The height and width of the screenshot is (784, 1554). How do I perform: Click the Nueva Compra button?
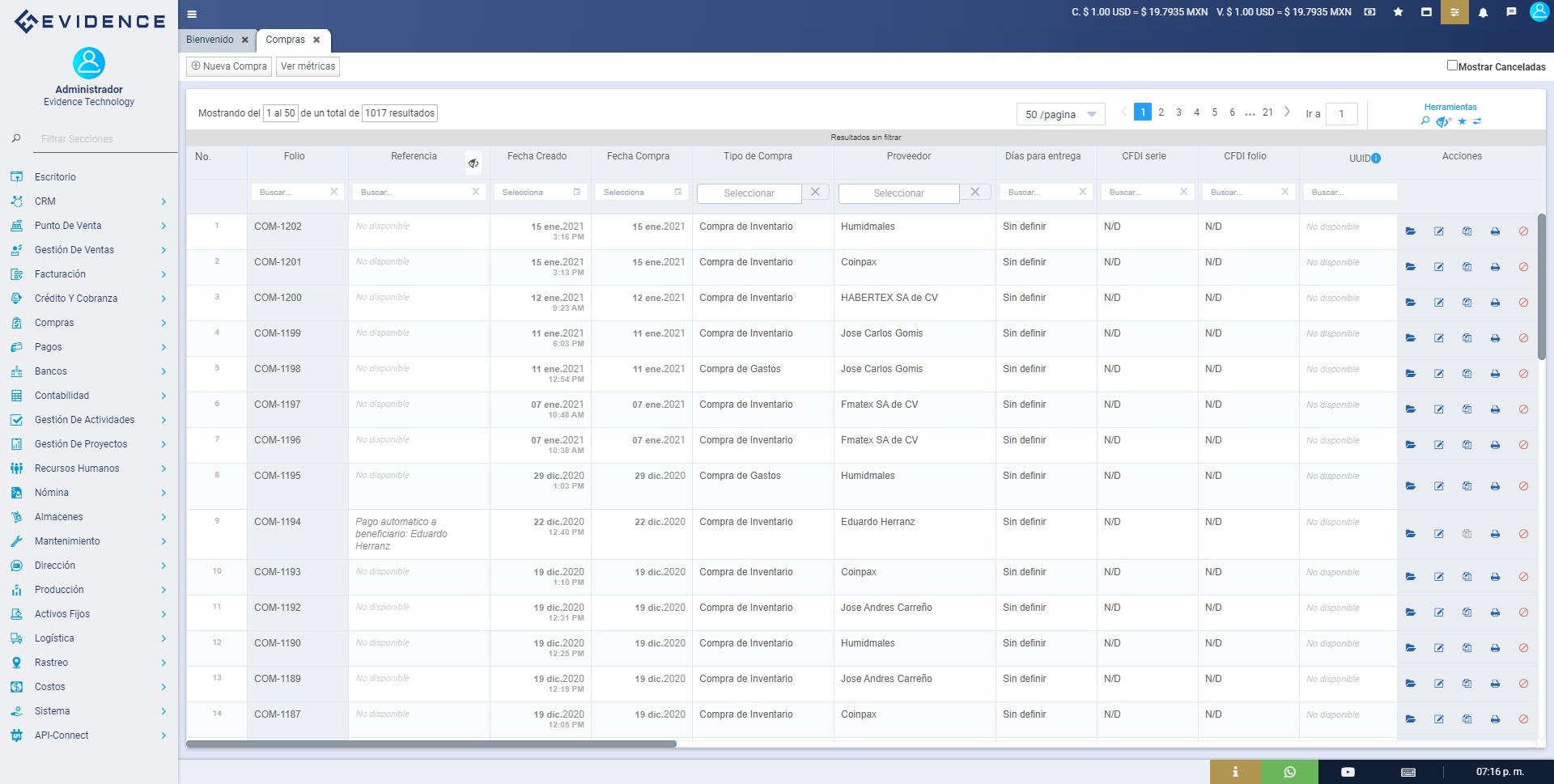point(229,66)
